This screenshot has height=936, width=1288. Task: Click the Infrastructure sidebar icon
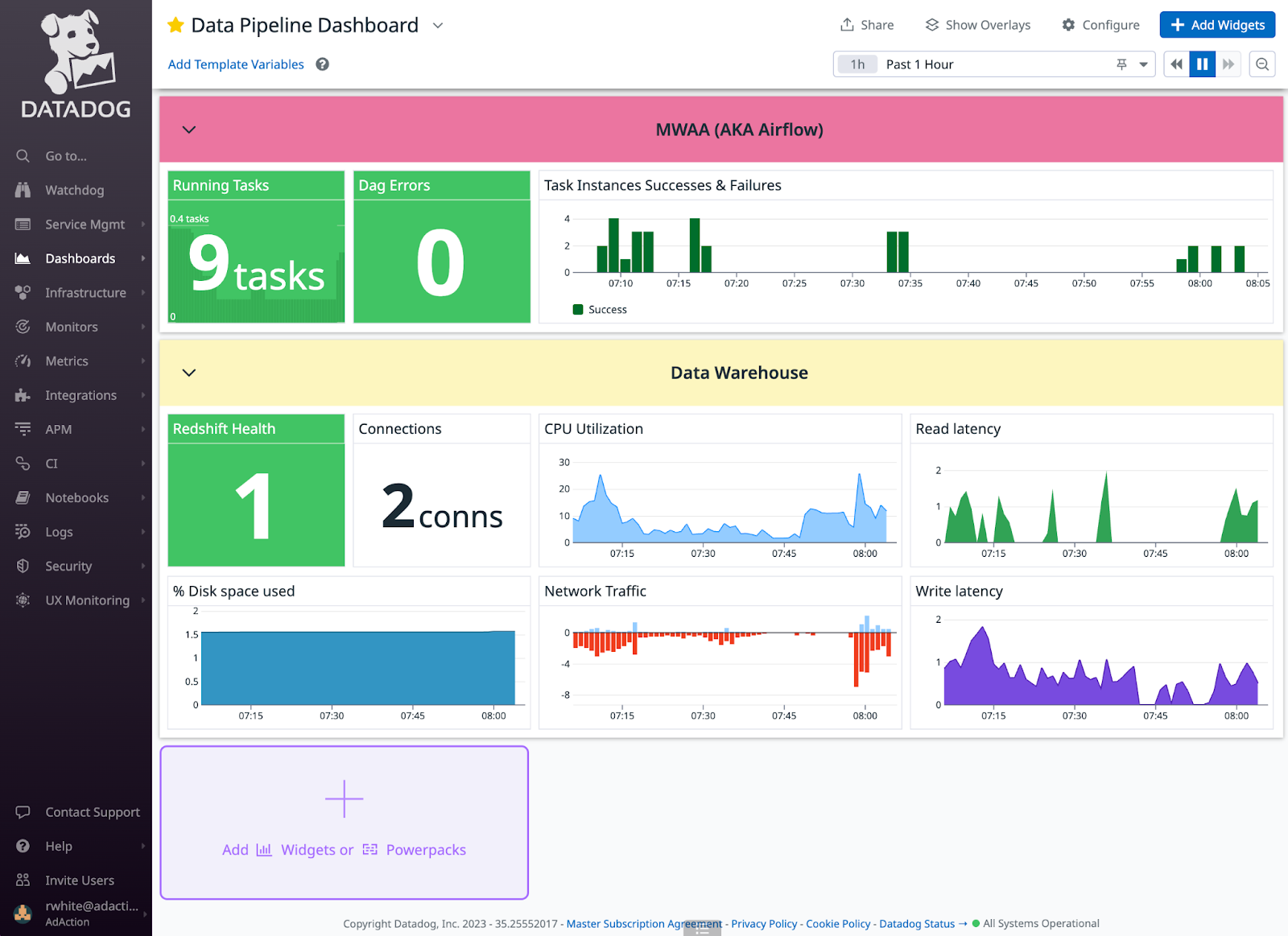(23, 293)
